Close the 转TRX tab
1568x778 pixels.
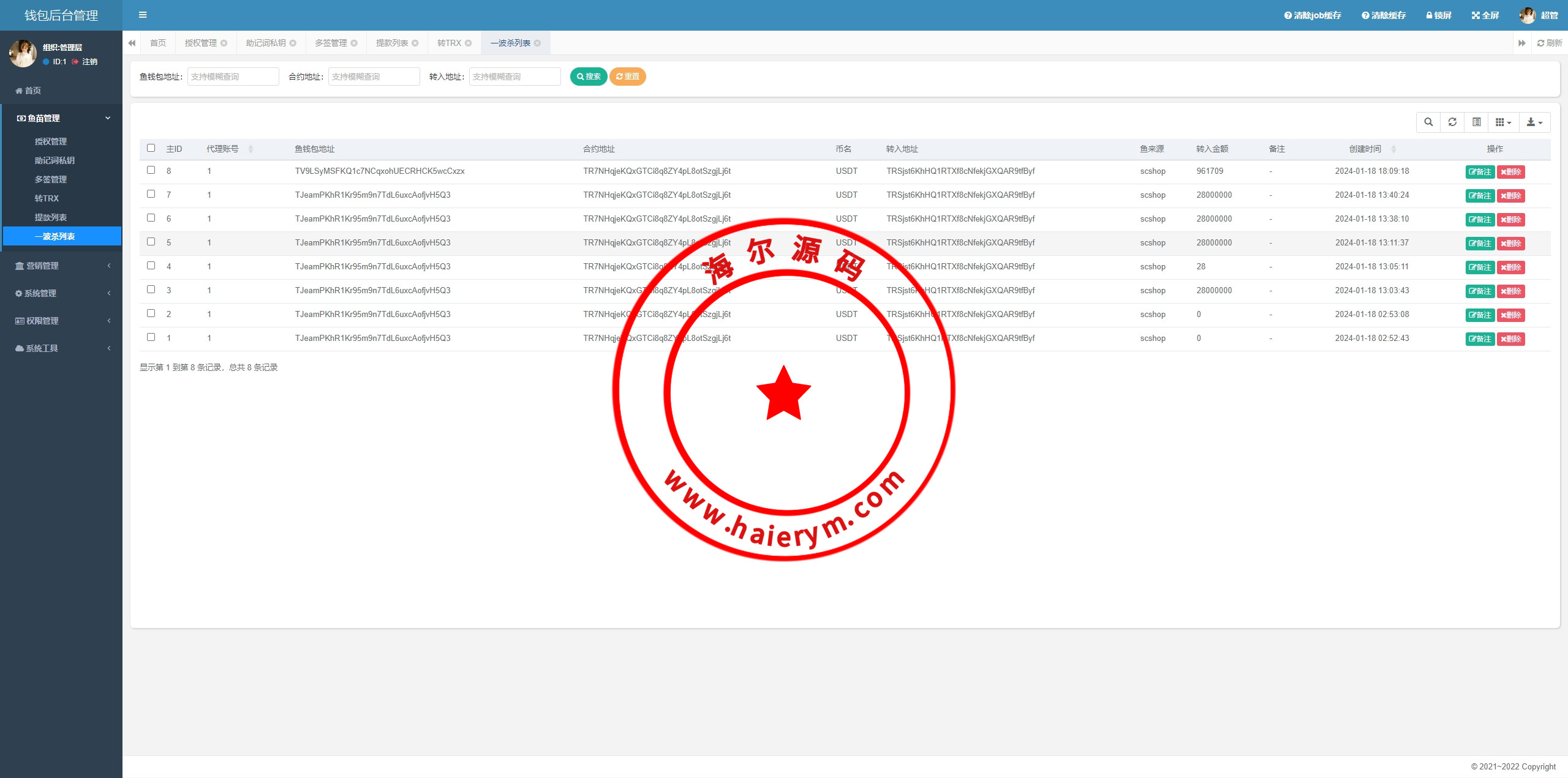(469, 43)
